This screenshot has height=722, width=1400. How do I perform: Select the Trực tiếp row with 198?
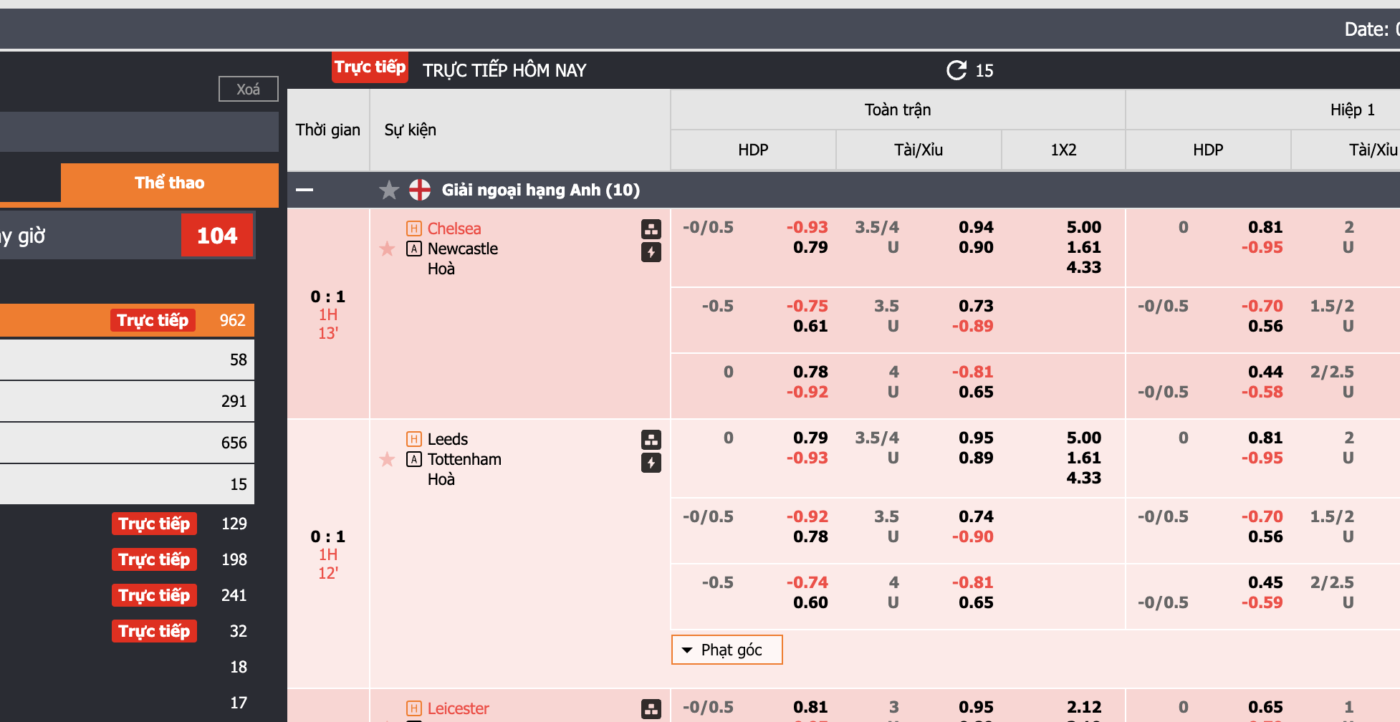[127, 560]
